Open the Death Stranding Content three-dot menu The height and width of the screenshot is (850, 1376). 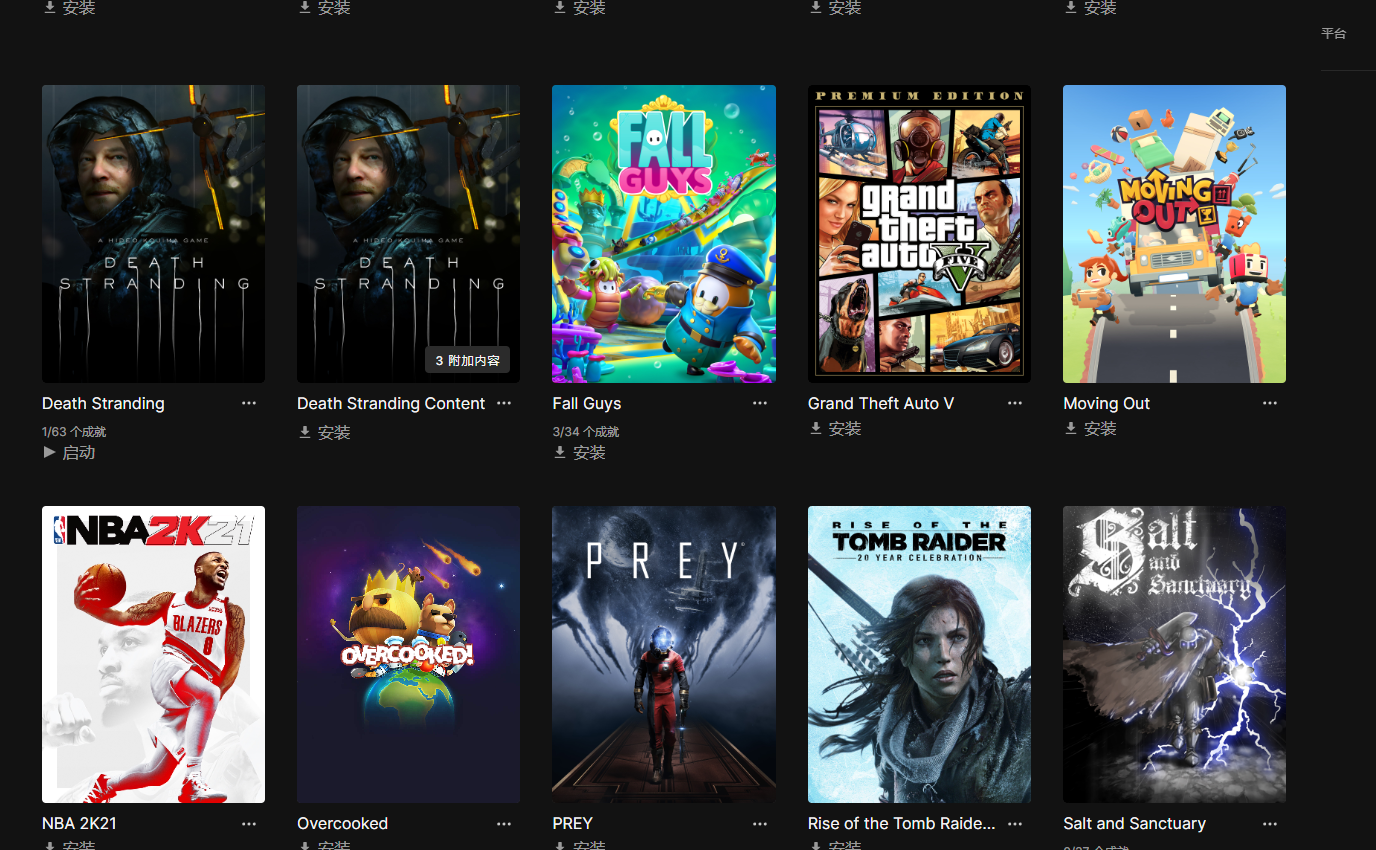[504, 403]
